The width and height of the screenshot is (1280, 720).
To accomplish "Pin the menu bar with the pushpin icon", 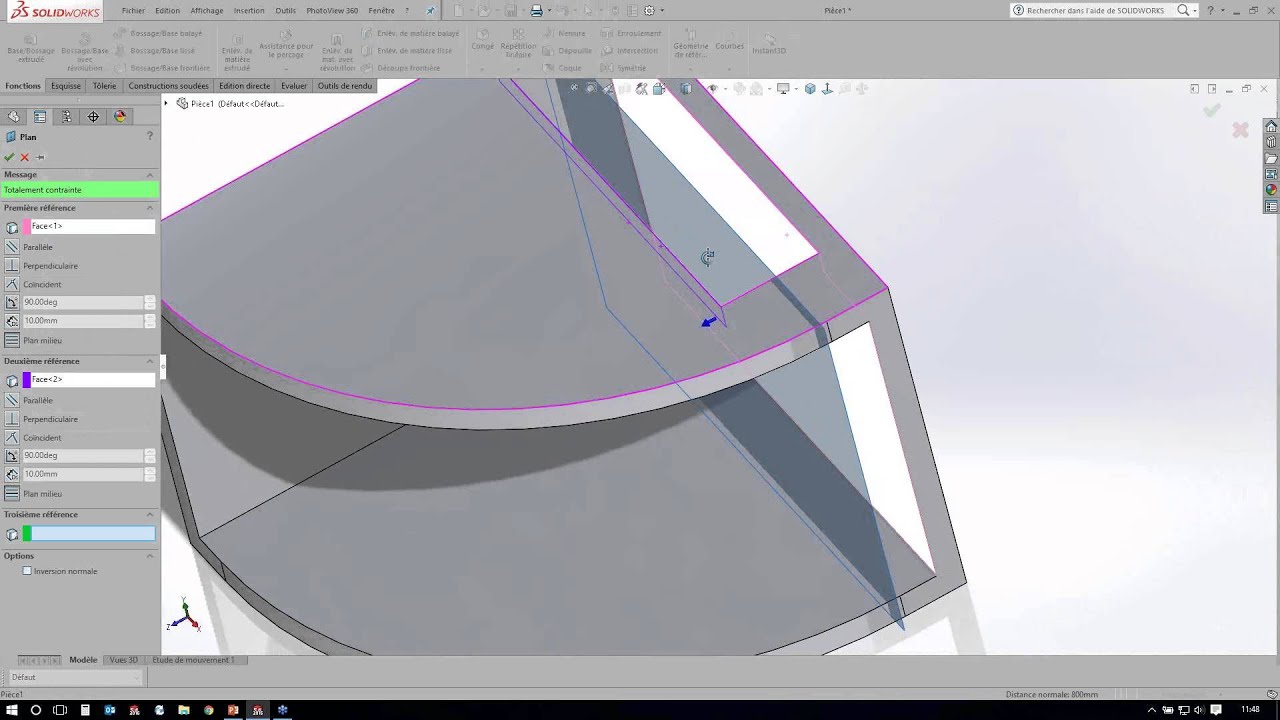I will [431, 10].
